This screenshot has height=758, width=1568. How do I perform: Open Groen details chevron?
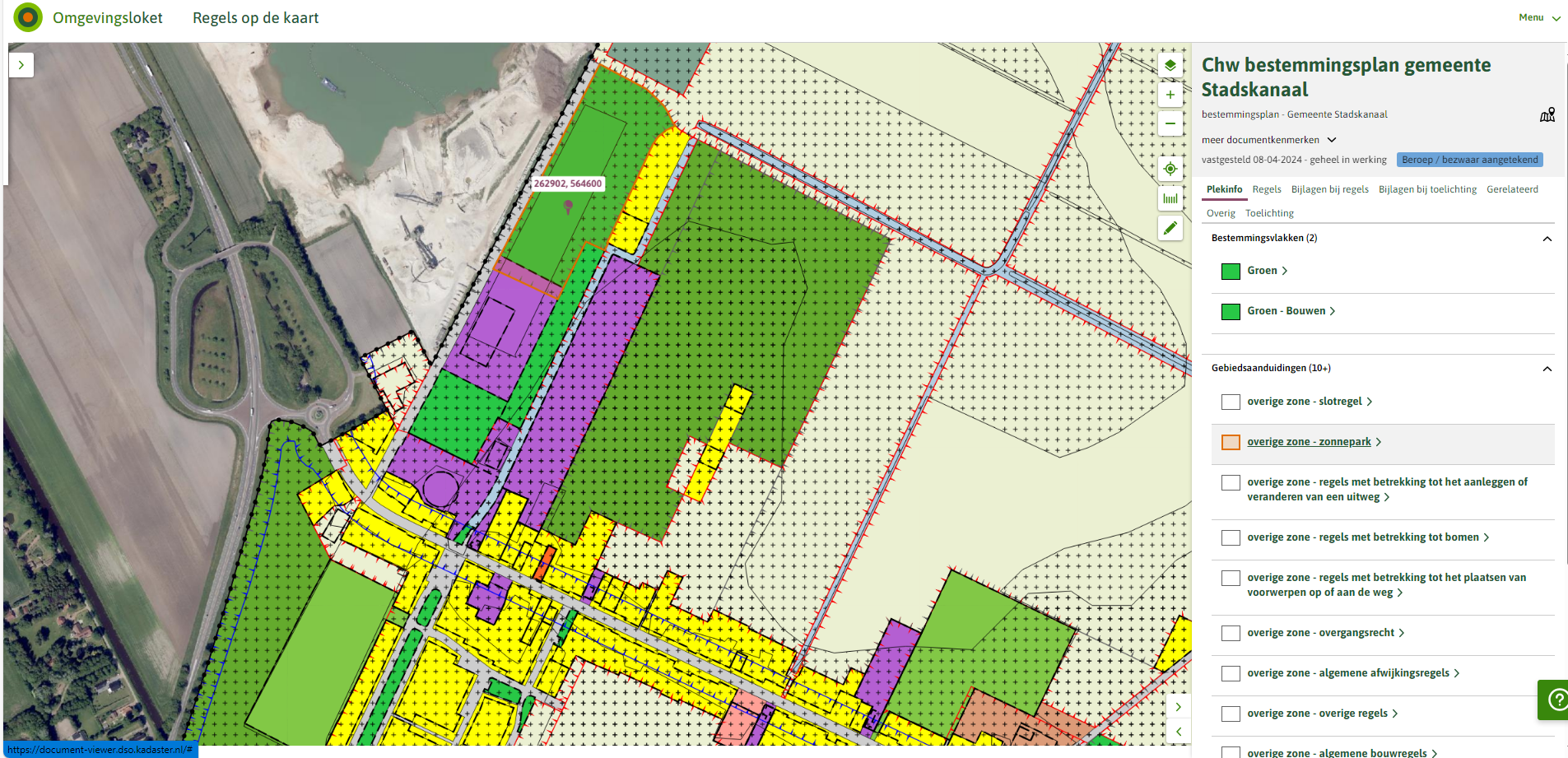point(1284,271)
